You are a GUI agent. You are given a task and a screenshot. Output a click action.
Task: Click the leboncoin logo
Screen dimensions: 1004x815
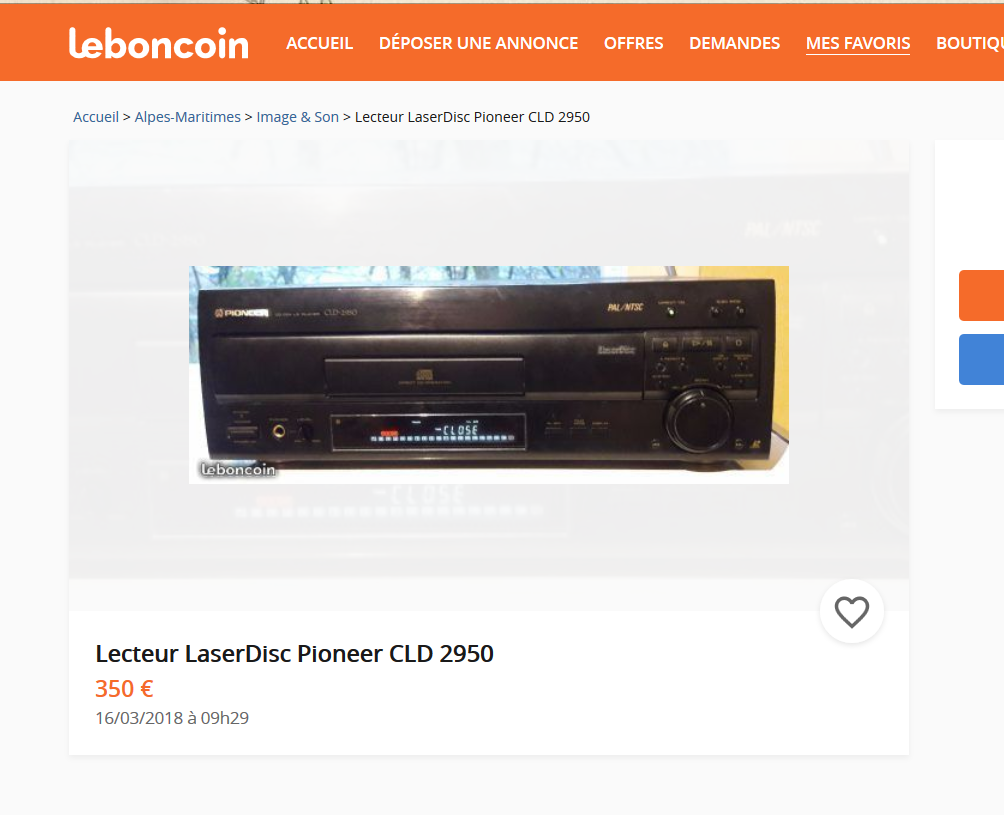[158, 44]
